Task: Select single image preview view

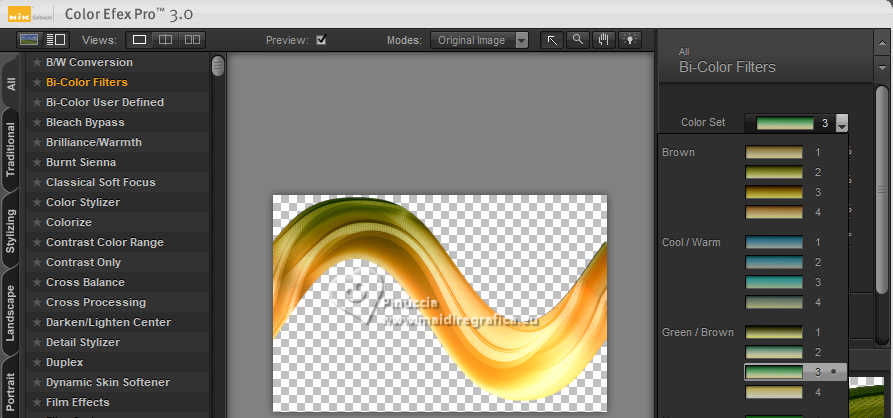Action: click(140, 40)
